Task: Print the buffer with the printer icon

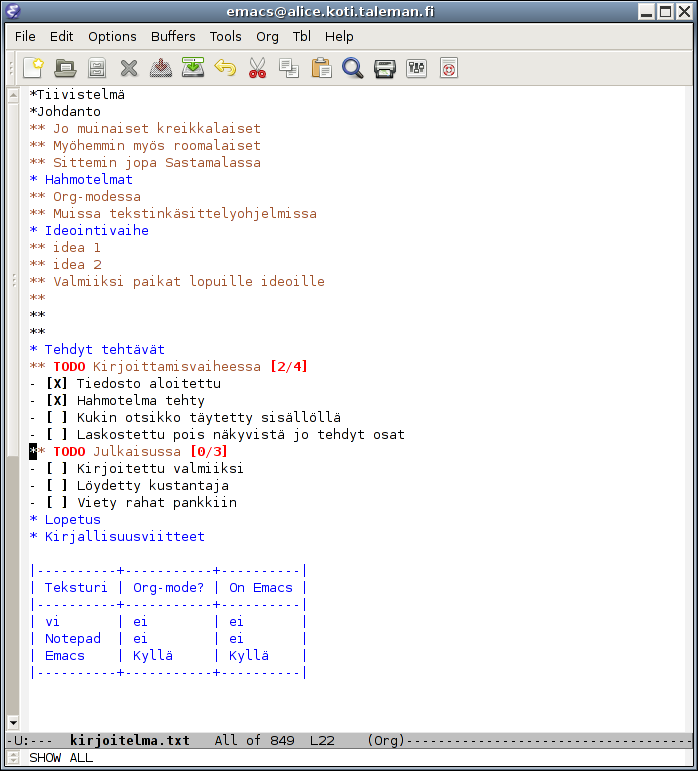Action: coord(384,68)
